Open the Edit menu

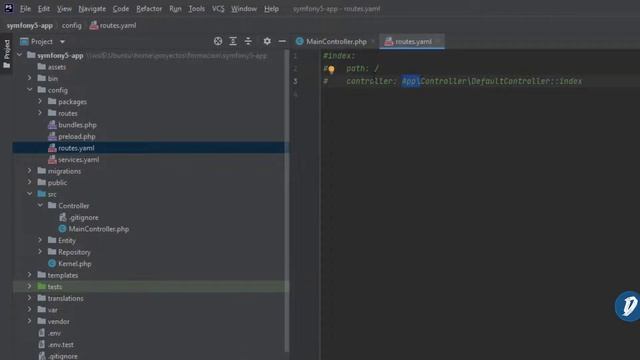tap(44, 9)
